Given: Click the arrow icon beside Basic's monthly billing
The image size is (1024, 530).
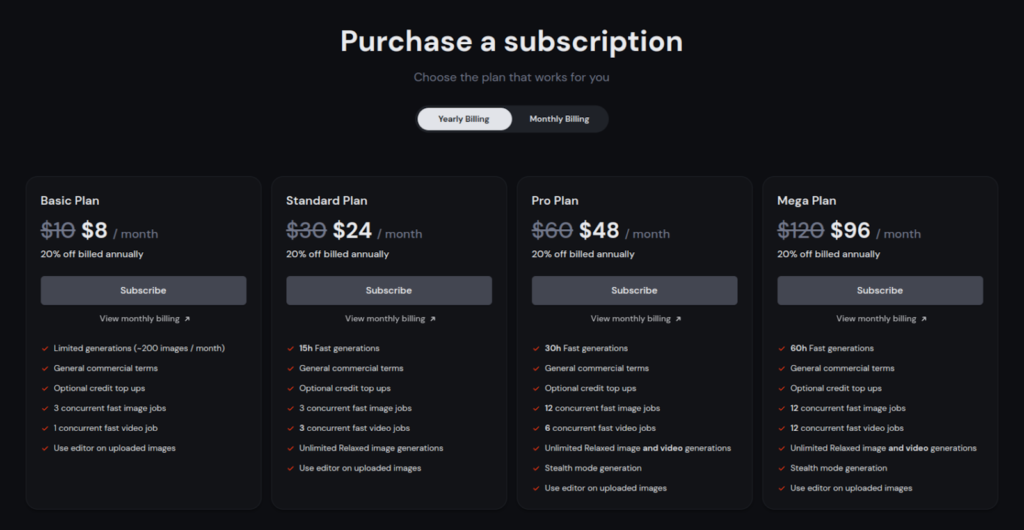Looking at the screenshot, I should [187, 319].
